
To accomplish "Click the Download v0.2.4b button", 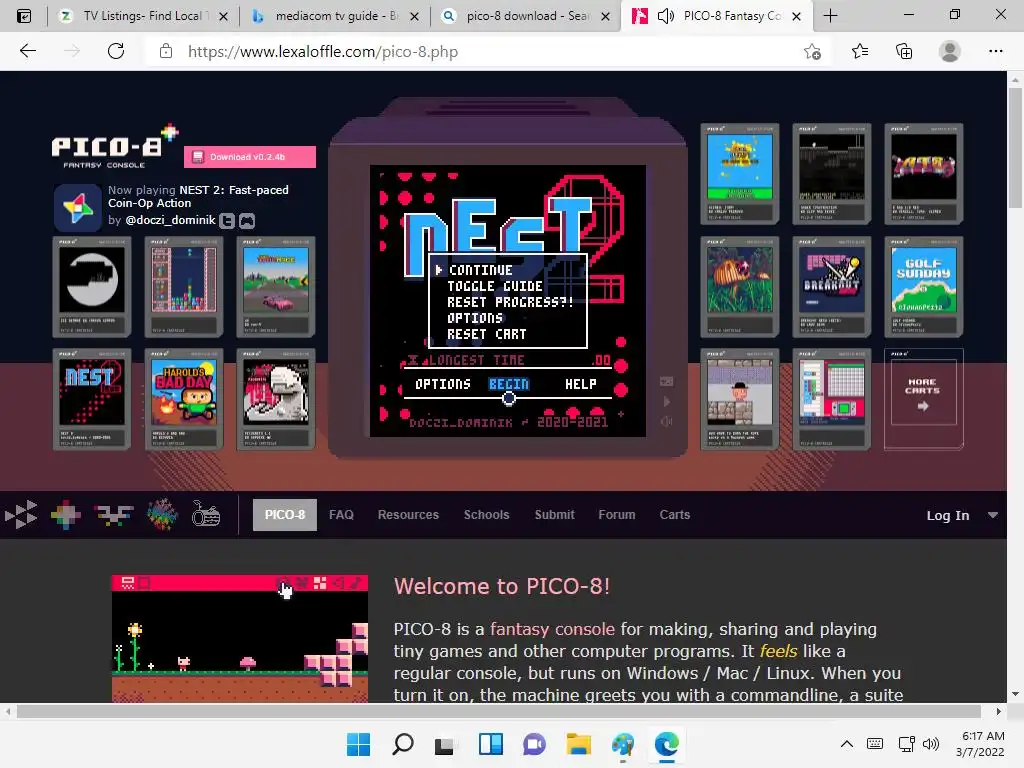I will [250, 157].
